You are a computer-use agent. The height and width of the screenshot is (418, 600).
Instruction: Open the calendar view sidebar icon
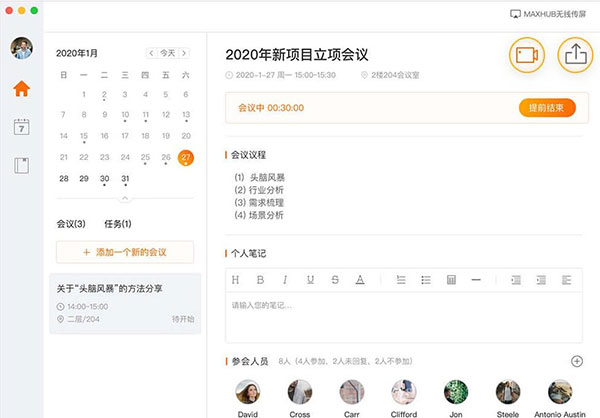point(21,127)
